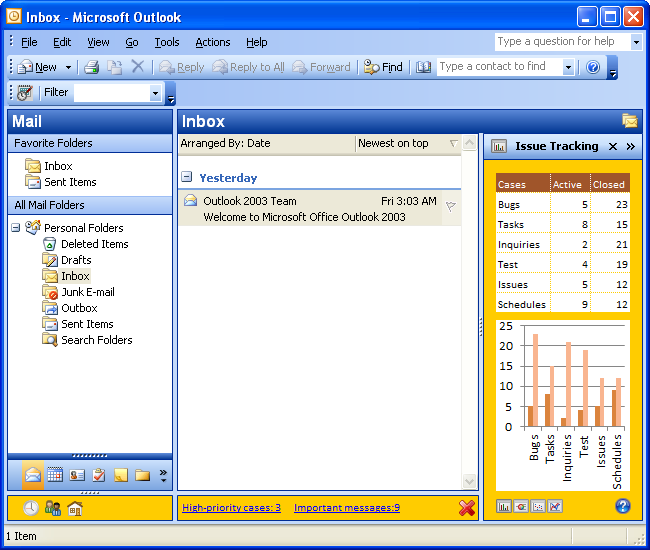Collapse the Yesterday group

187,177
